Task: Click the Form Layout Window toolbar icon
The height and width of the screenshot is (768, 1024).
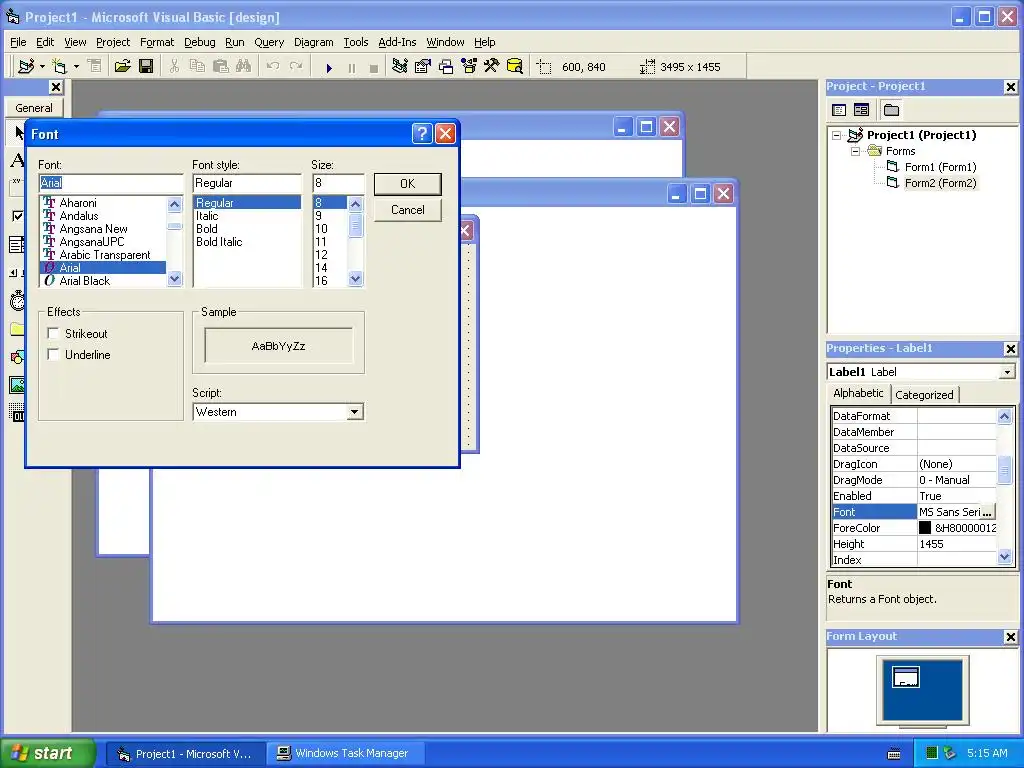Action: point(446,66)
